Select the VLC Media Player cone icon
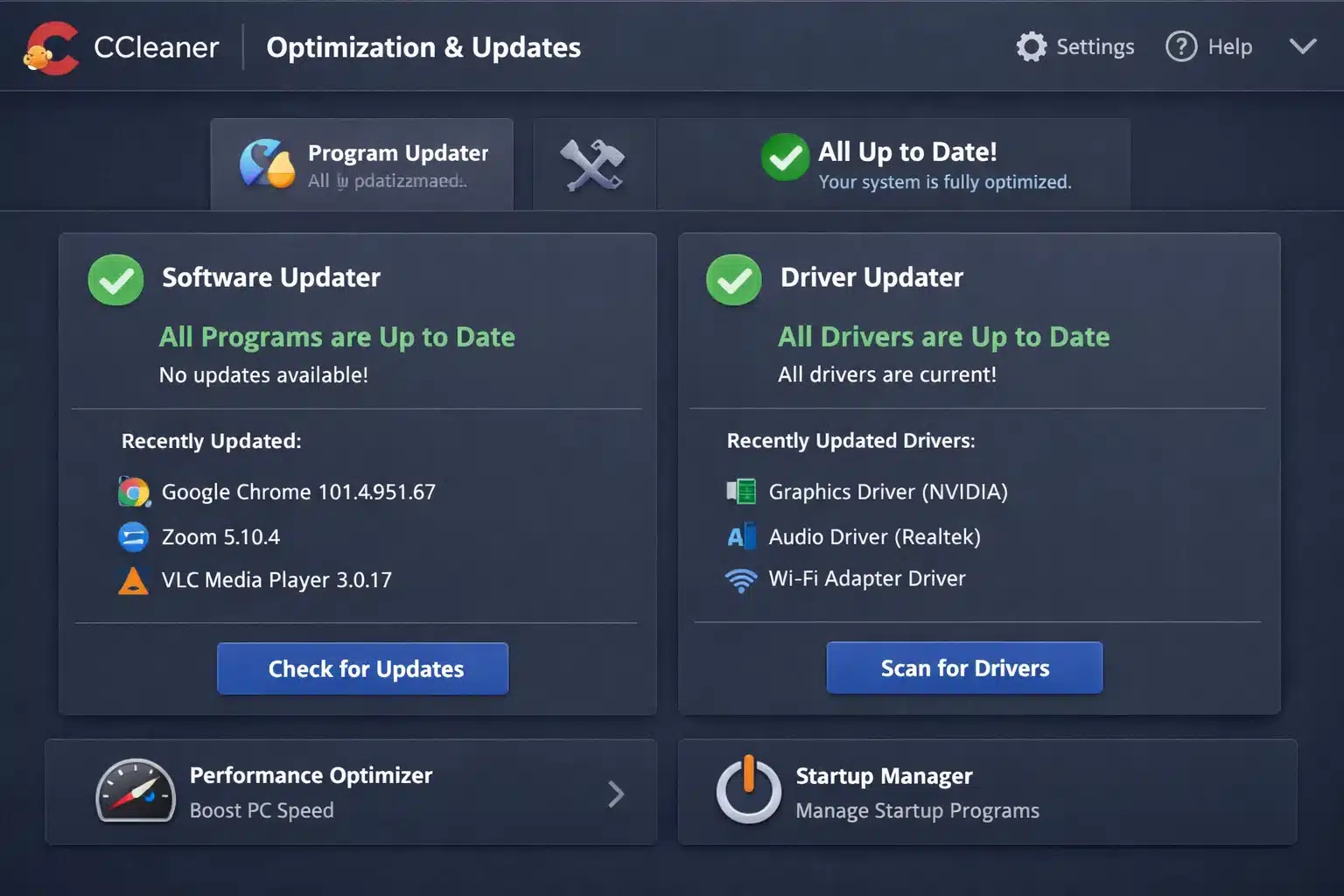Viewport: 1344px width, 896px height. tap(133, 579)
